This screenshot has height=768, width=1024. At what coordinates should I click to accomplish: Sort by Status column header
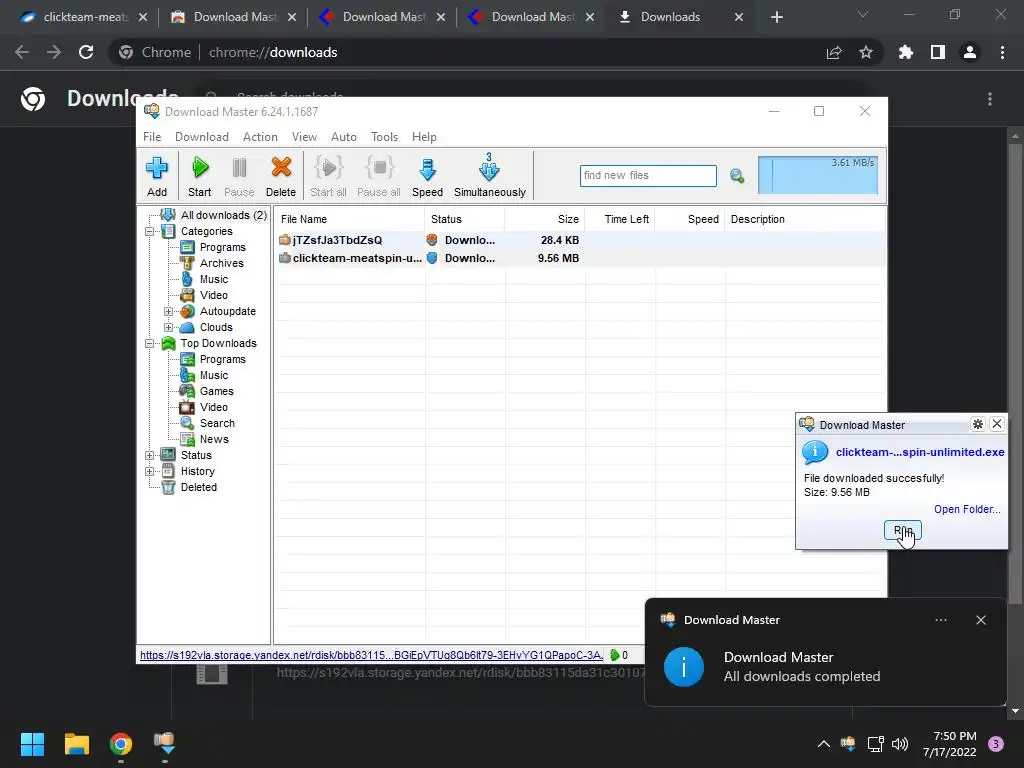coord(464,219)
